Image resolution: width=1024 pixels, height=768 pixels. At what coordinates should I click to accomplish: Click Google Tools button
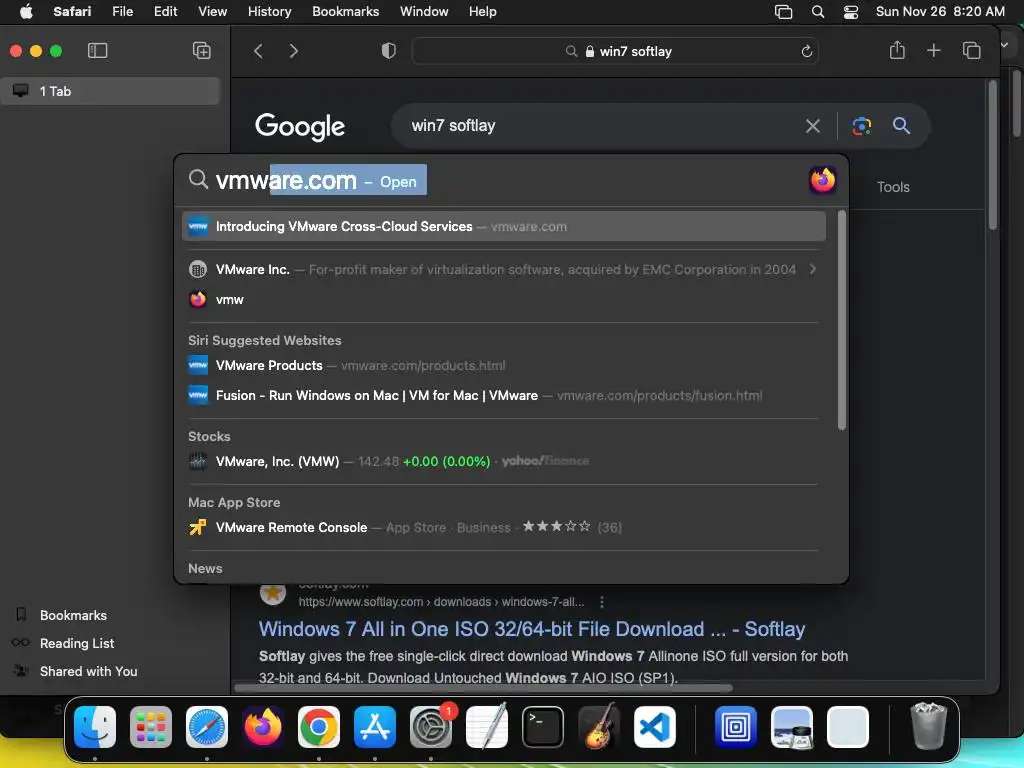(893, 187)
